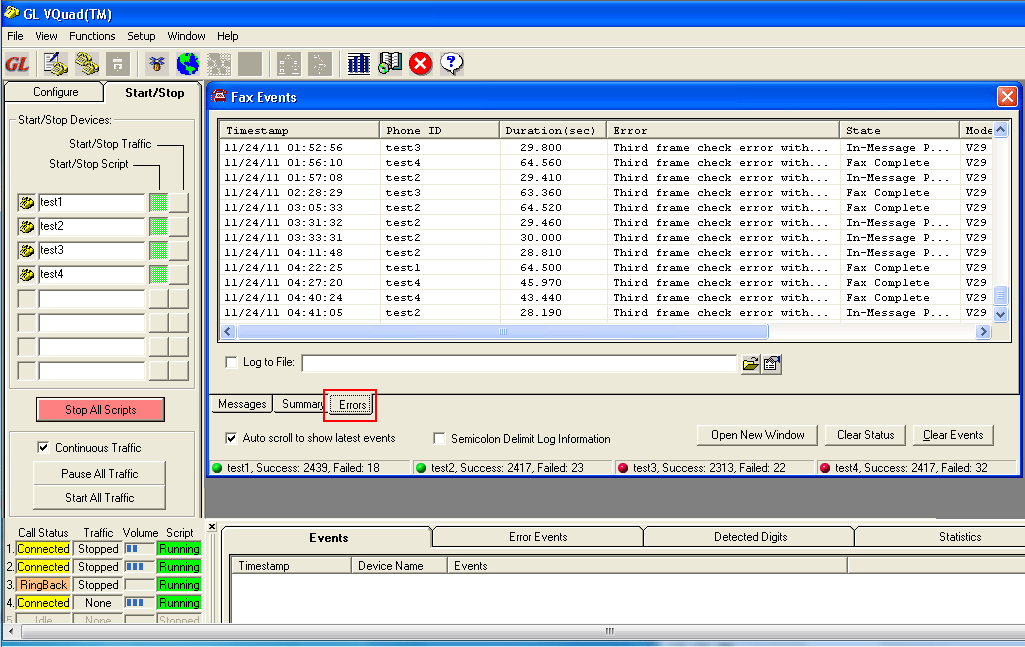
Task: Toggle the green script button for test4
Action: [x=159, y=274]
